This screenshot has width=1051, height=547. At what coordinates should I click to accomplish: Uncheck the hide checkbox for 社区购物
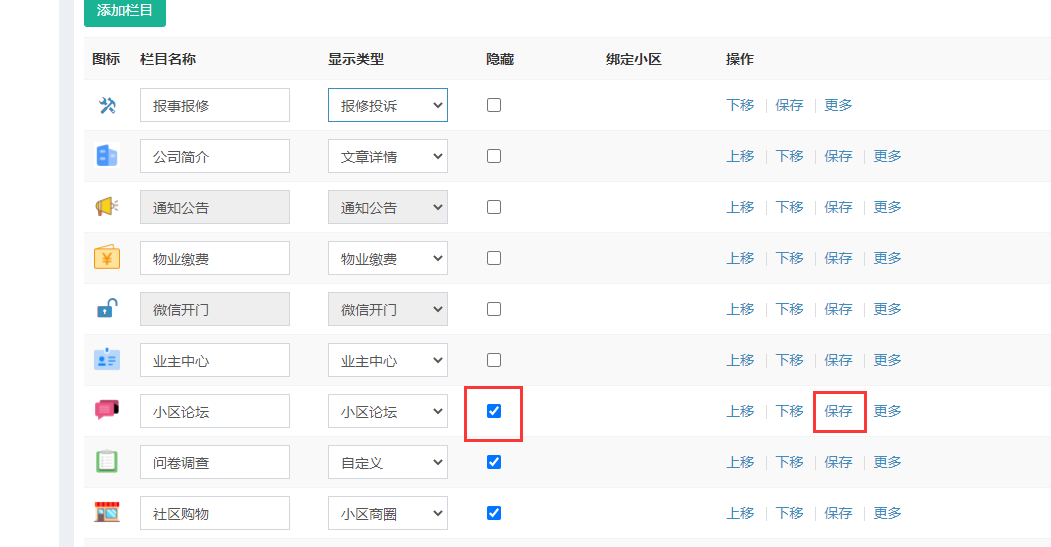pyautogui.click(x=494, y=513)
